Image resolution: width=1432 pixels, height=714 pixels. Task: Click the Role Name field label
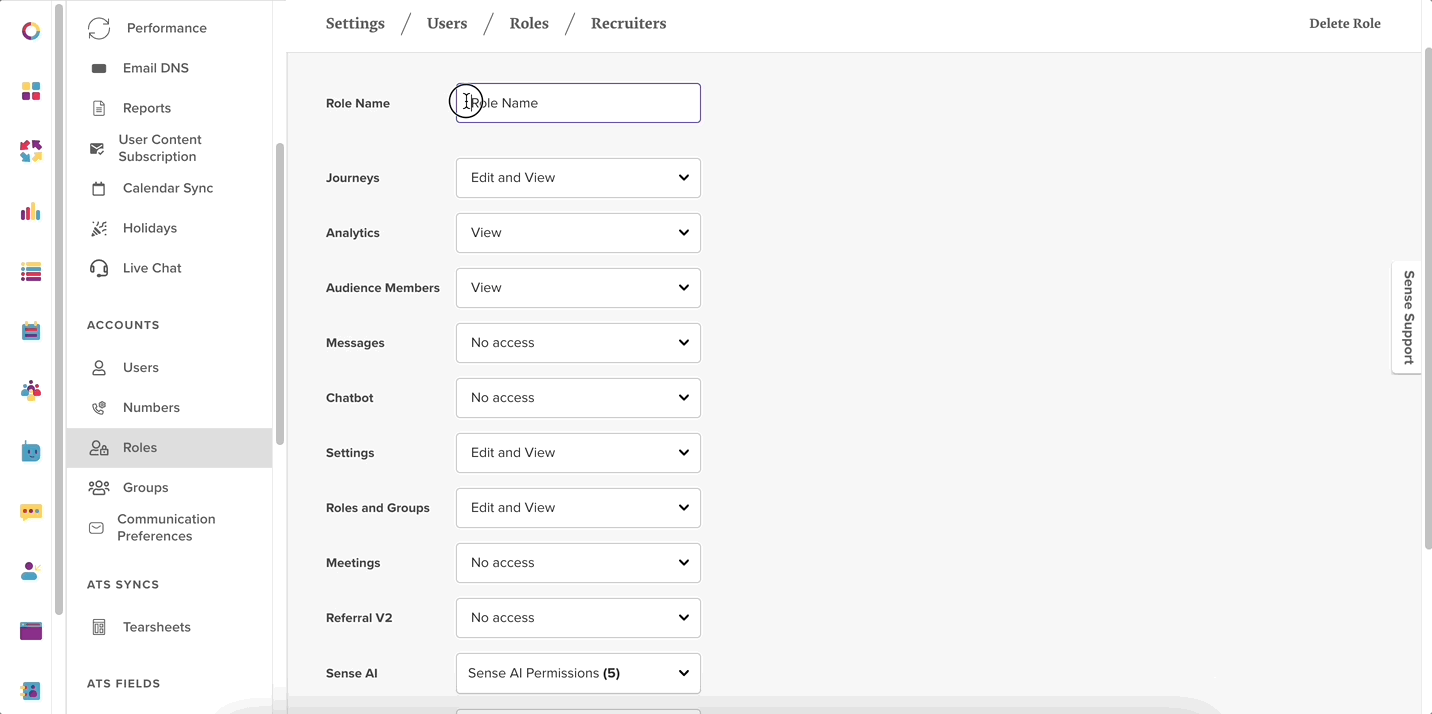pos(358,103)
